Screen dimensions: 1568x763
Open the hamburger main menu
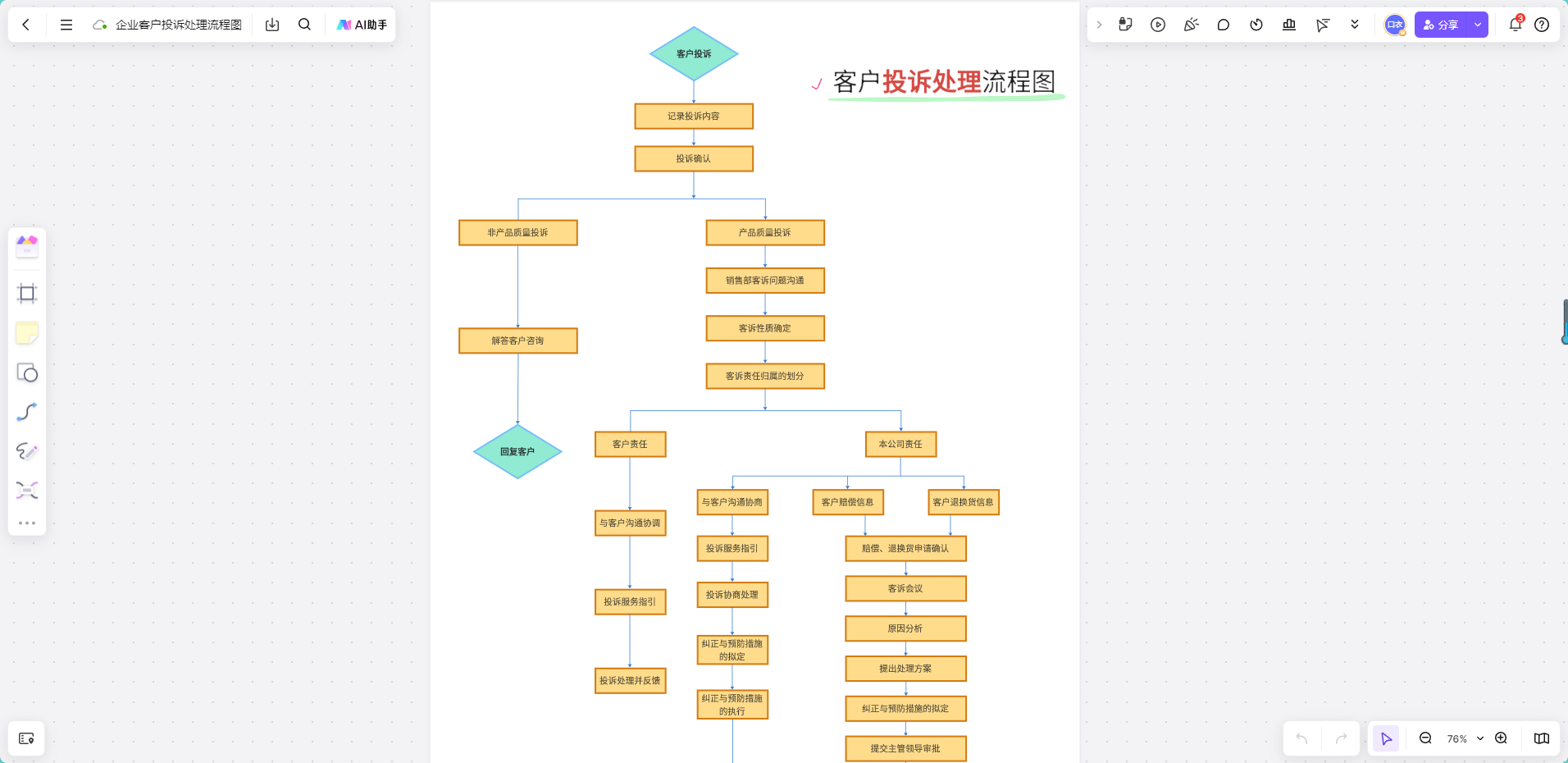(66, 25)
